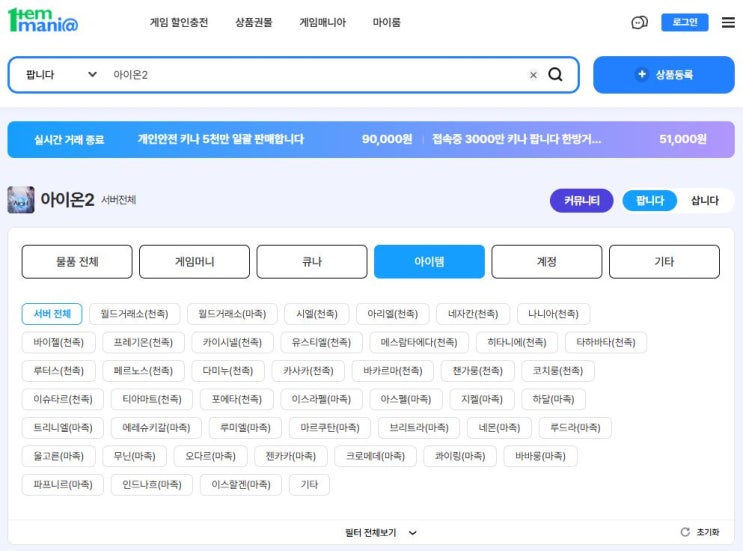Choose 유스티엘(천족) server

(x=321, y=342)
